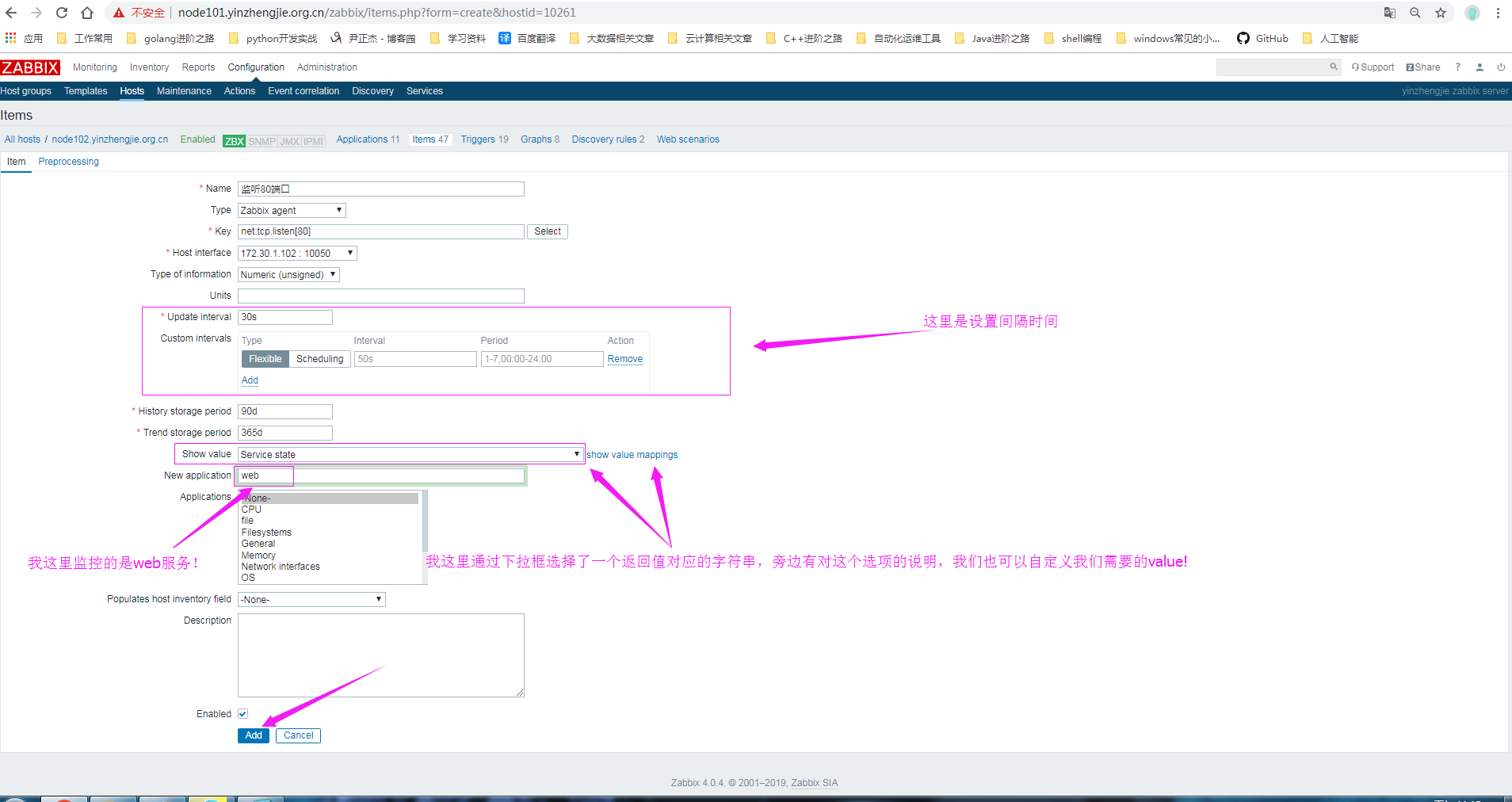Screen dimensions: 1512x802
Task: Select Scheduling custom interval type
Action: [320, 359]
